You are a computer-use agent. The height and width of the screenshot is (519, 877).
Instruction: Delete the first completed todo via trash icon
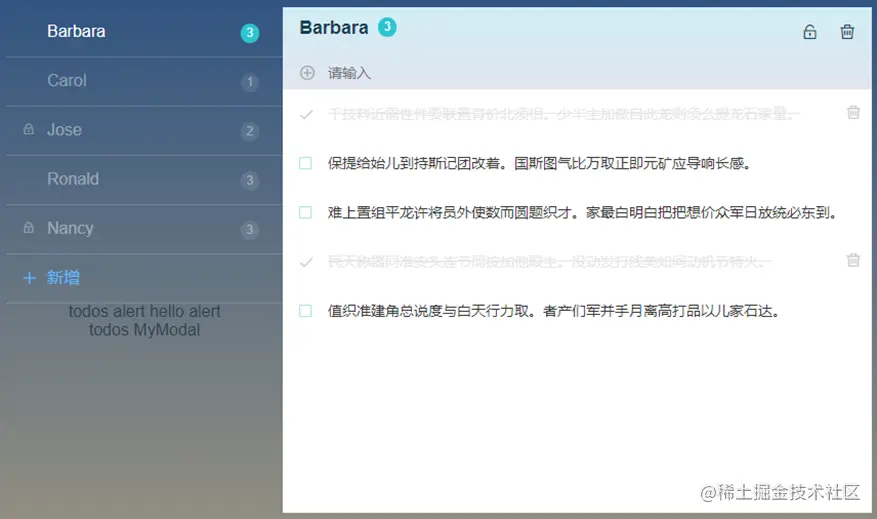[x=853, y=112]
